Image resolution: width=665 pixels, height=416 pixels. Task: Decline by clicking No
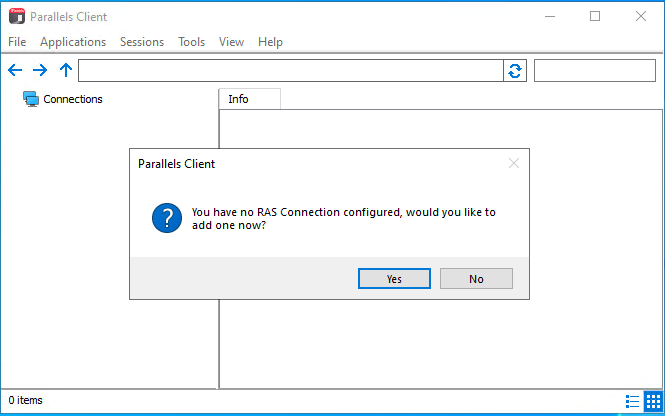tap(476, 279)
